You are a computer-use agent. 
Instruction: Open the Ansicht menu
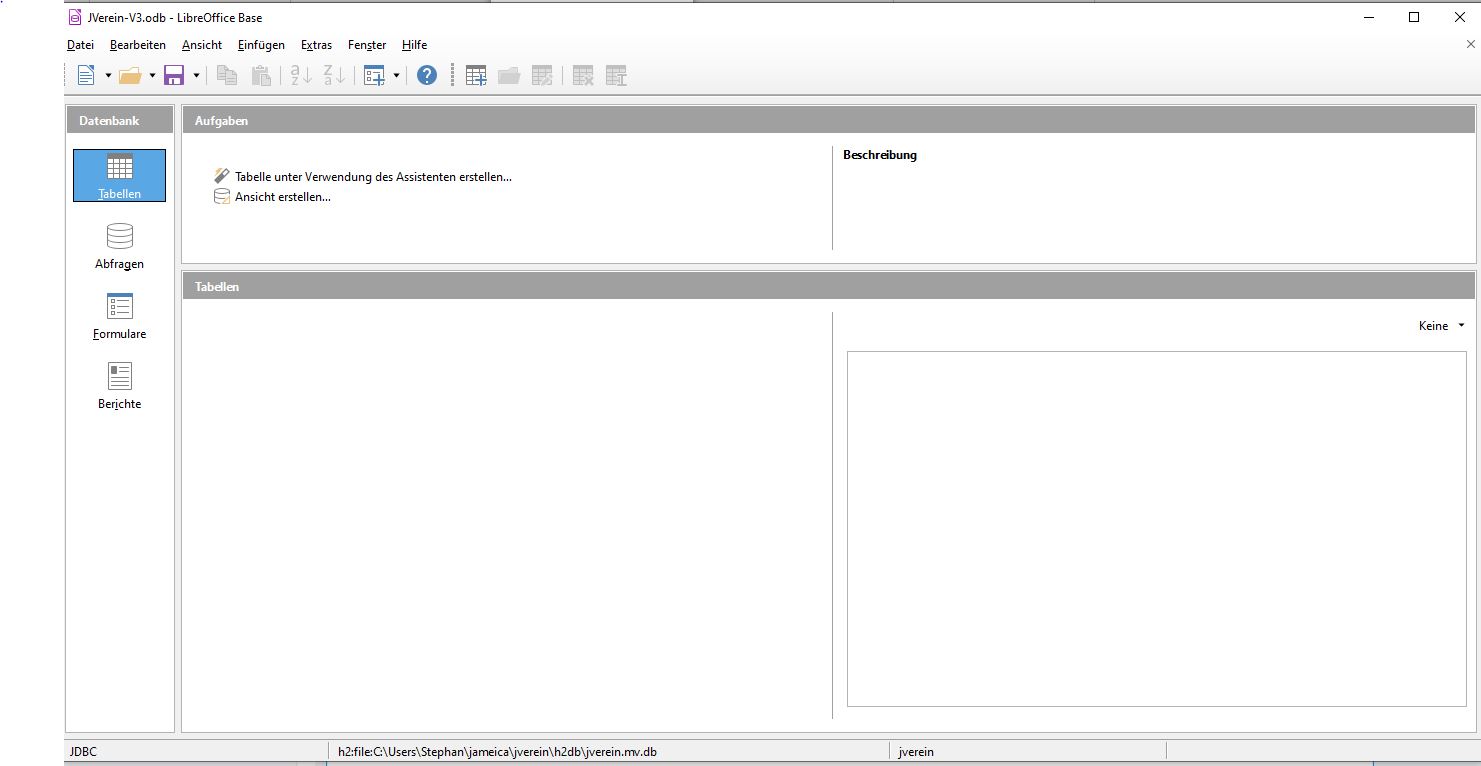coord(202,45)
